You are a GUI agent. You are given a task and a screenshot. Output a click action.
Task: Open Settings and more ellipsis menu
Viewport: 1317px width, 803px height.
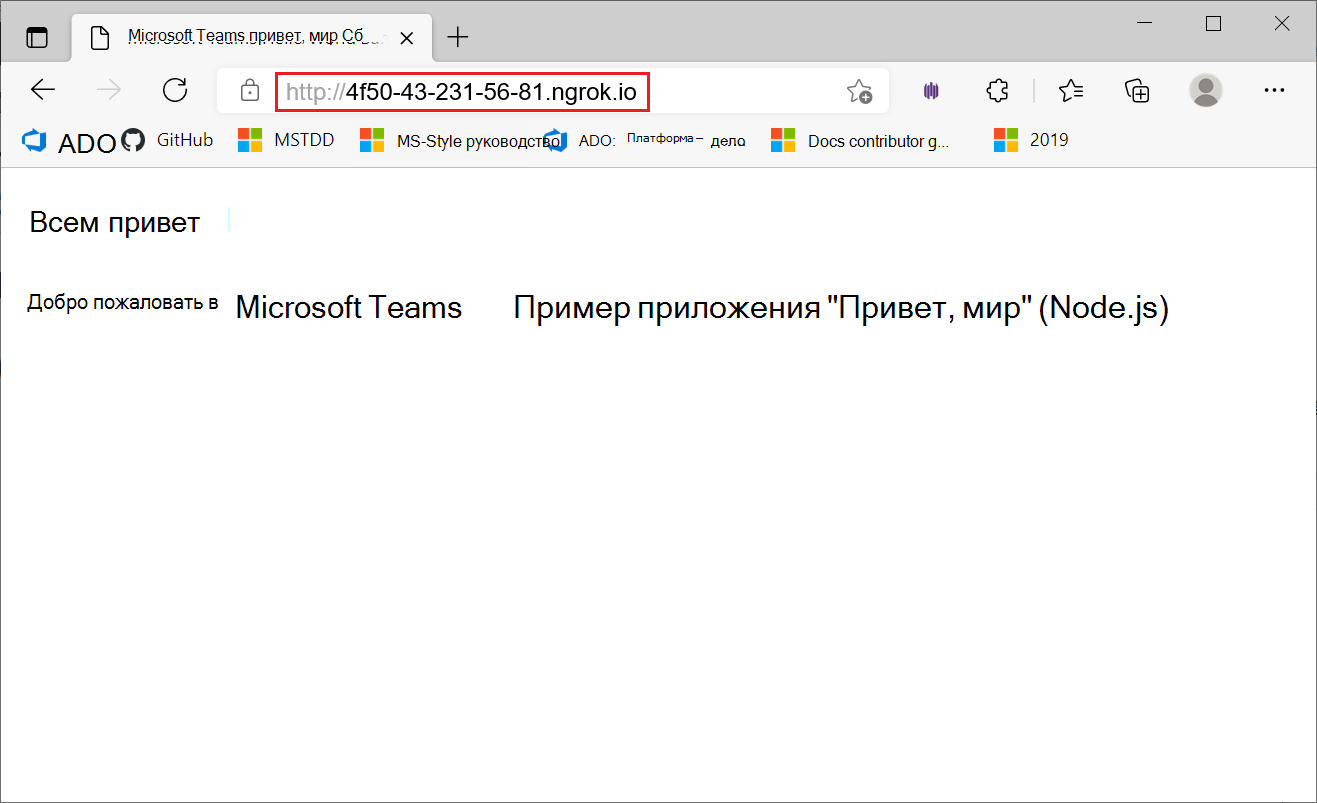(x=1274, y=90)
